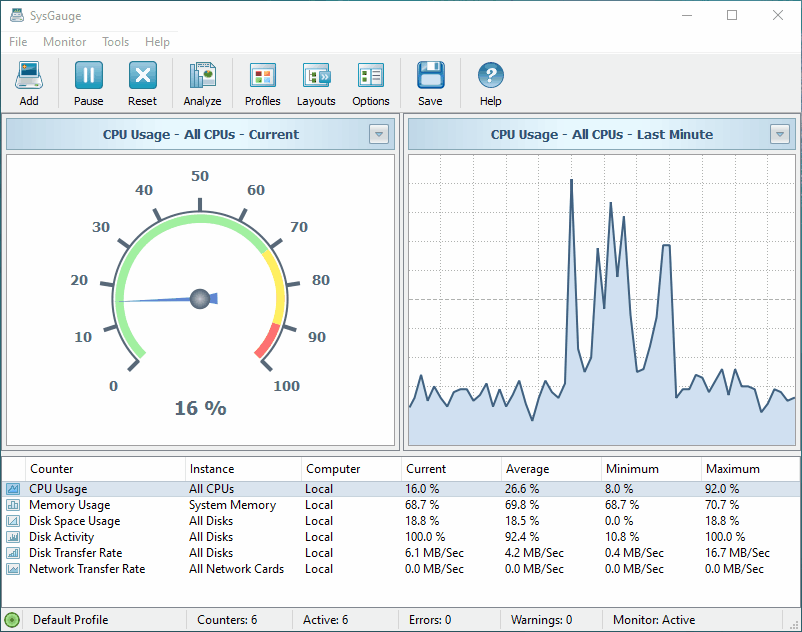Screen dimensions: 802x632
Task: Click the All Network Cards instance cell
Action: click(x=236, y=569)
